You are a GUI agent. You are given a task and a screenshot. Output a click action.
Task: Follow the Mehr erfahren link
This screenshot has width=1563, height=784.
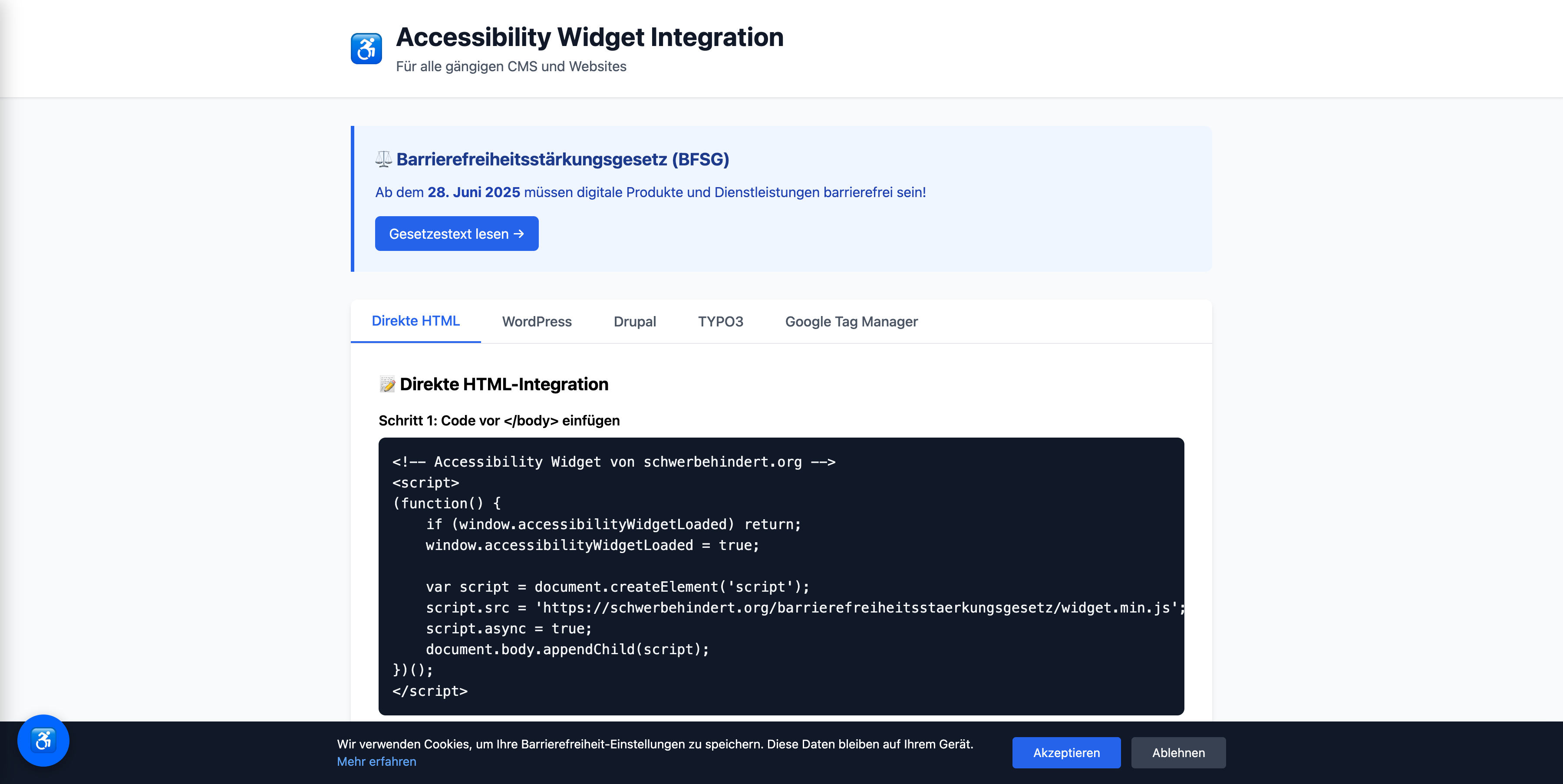(376, 761)
